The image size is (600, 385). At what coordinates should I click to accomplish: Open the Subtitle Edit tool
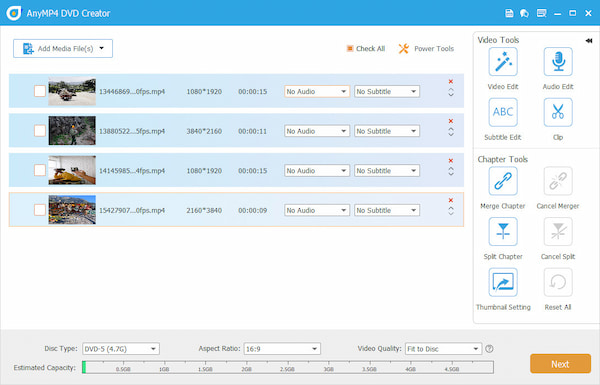(x=503, y=112)
